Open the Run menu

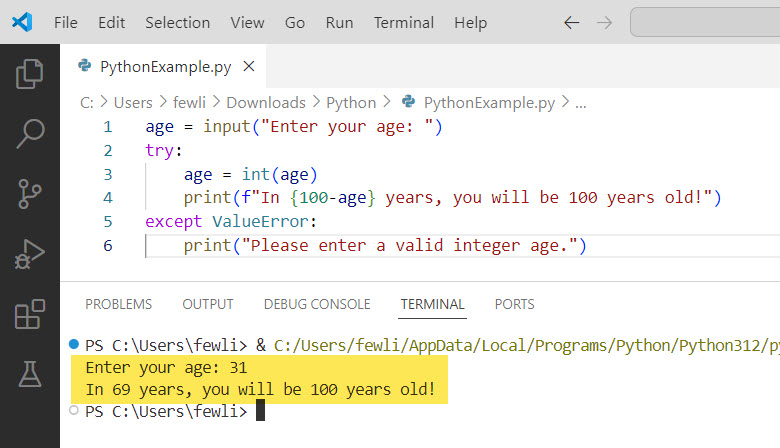339,22
